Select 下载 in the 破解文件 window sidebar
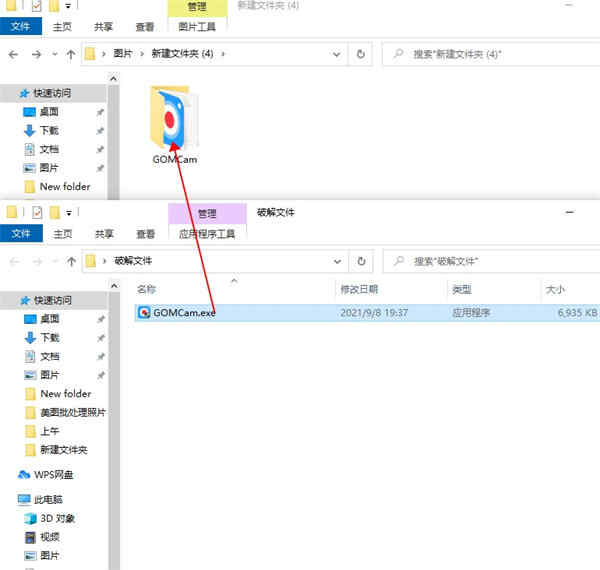This screenshot has width=600, height=570. pyautogui.click(x=50, y=337)
